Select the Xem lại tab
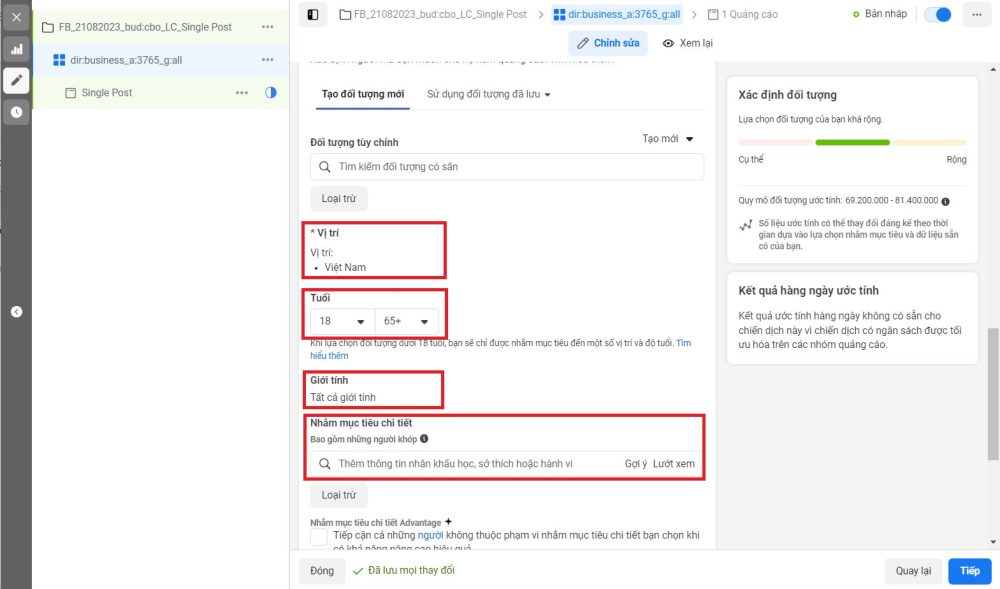Screen dimensions: 1000x589 click(x=688, y=43)
